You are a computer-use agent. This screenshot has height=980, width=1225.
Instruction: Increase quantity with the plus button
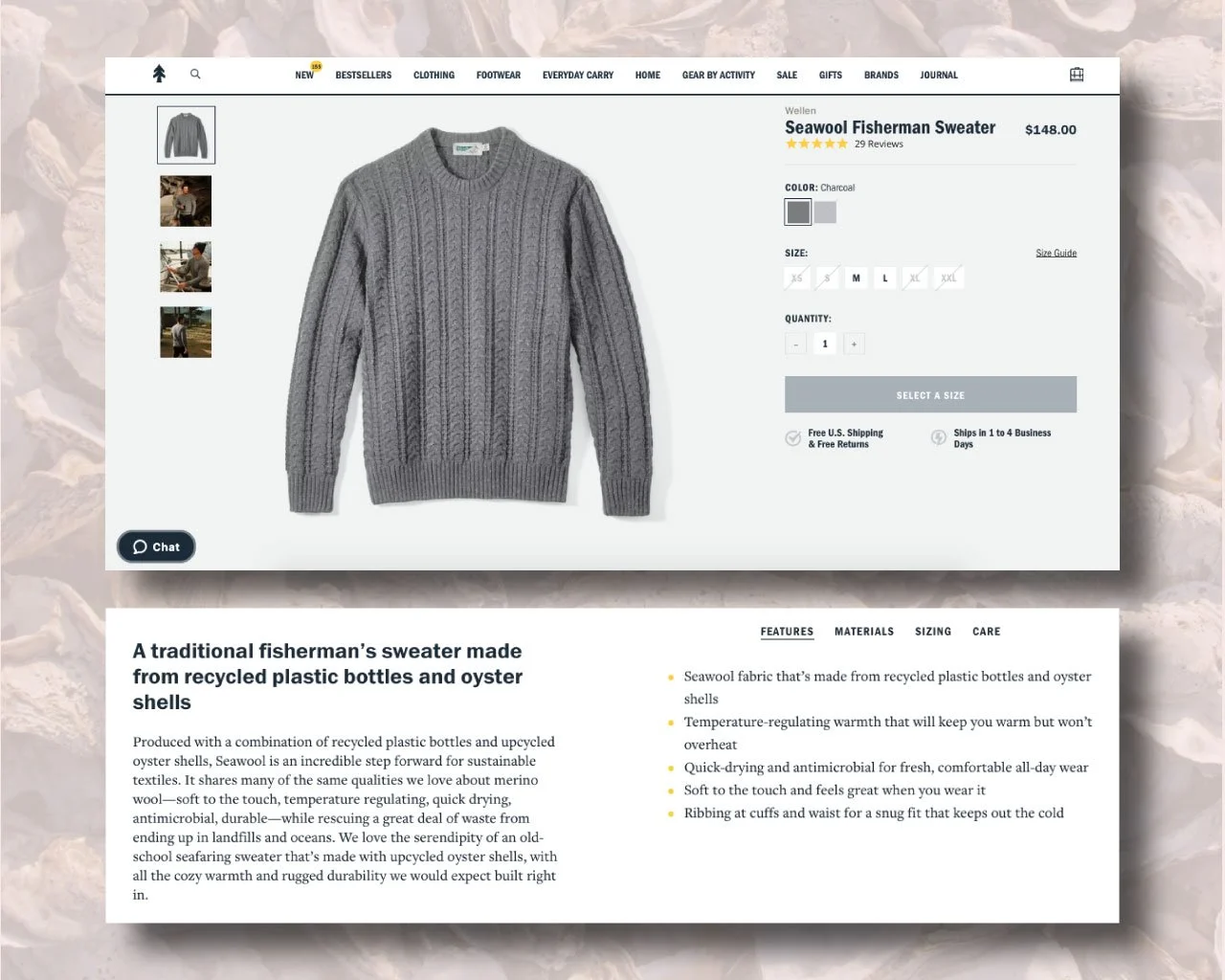(x=855, y=344)
